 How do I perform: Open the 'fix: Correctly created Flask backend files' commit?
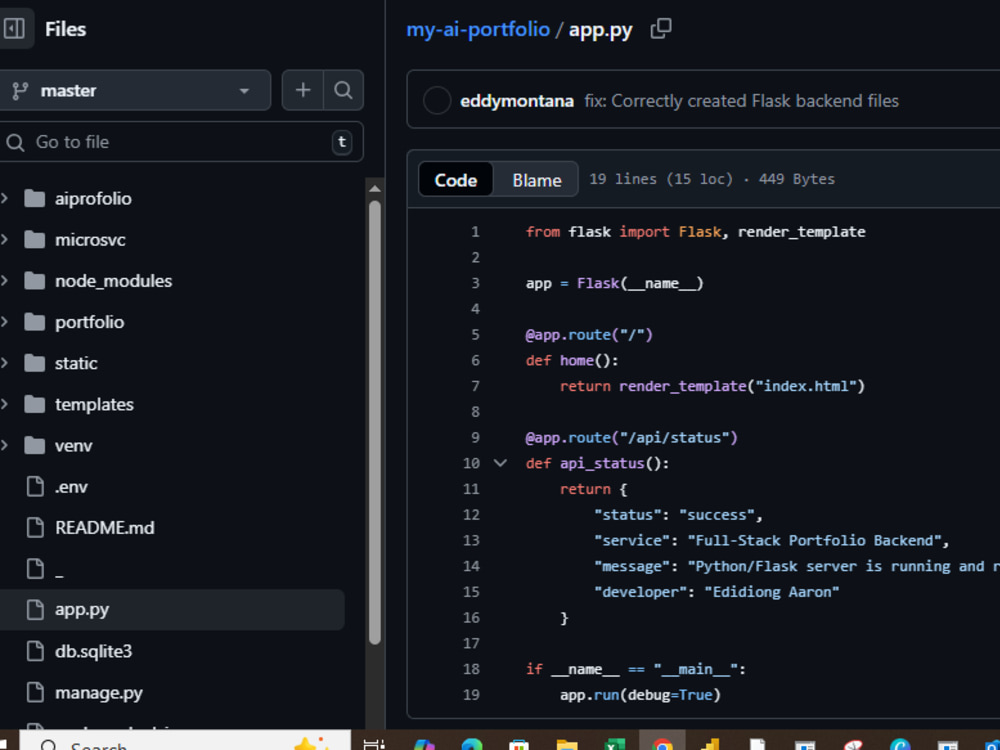pos(742,101)
